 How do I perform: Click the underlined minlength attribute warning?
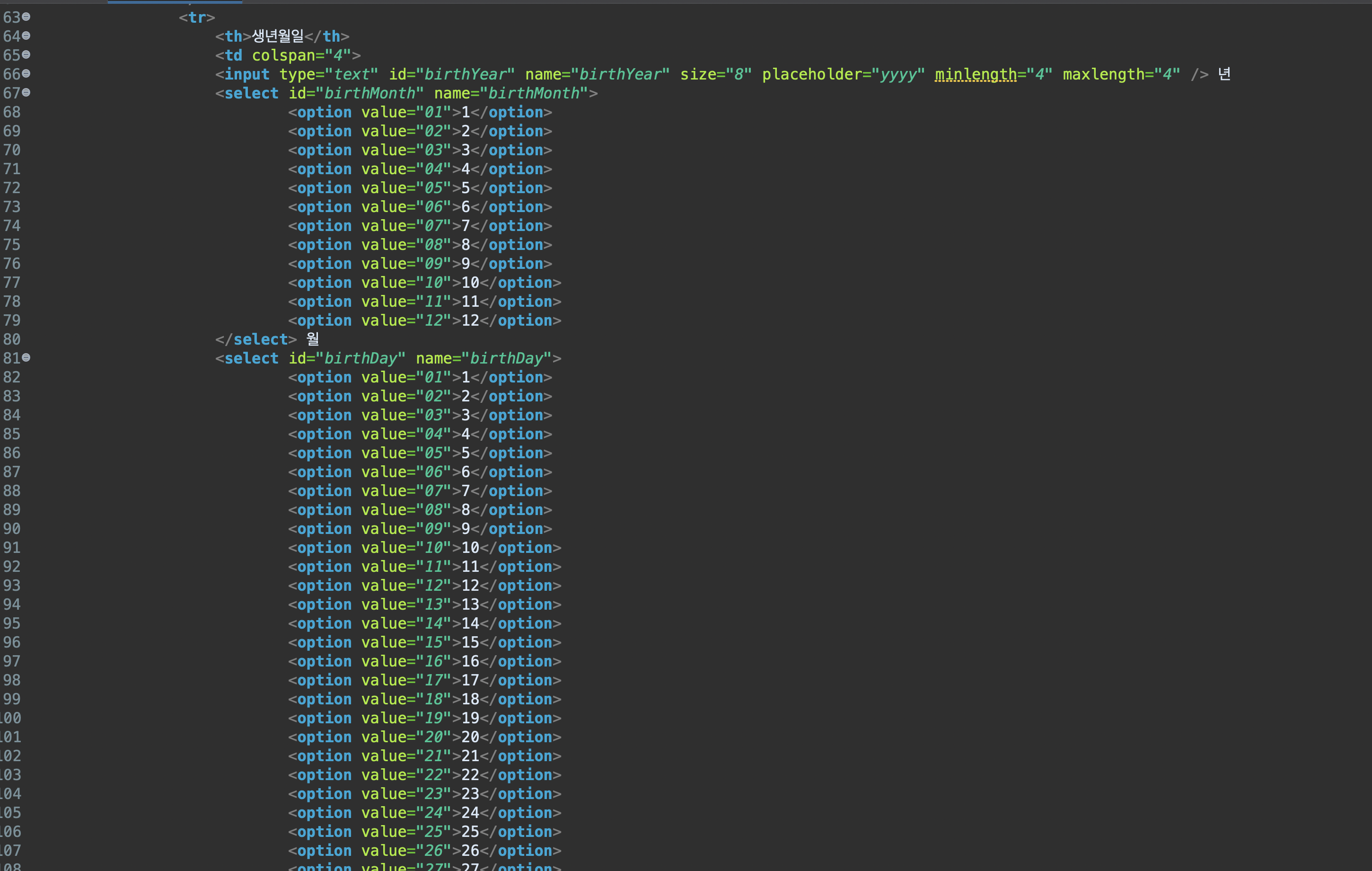coord(976,74)
